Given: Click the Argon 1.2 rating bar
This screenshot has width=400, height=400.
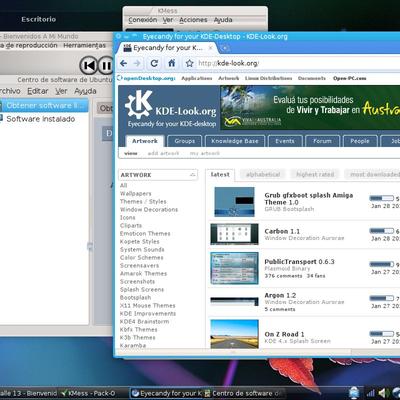Looking at the screenshot, I should click(382, 298).
